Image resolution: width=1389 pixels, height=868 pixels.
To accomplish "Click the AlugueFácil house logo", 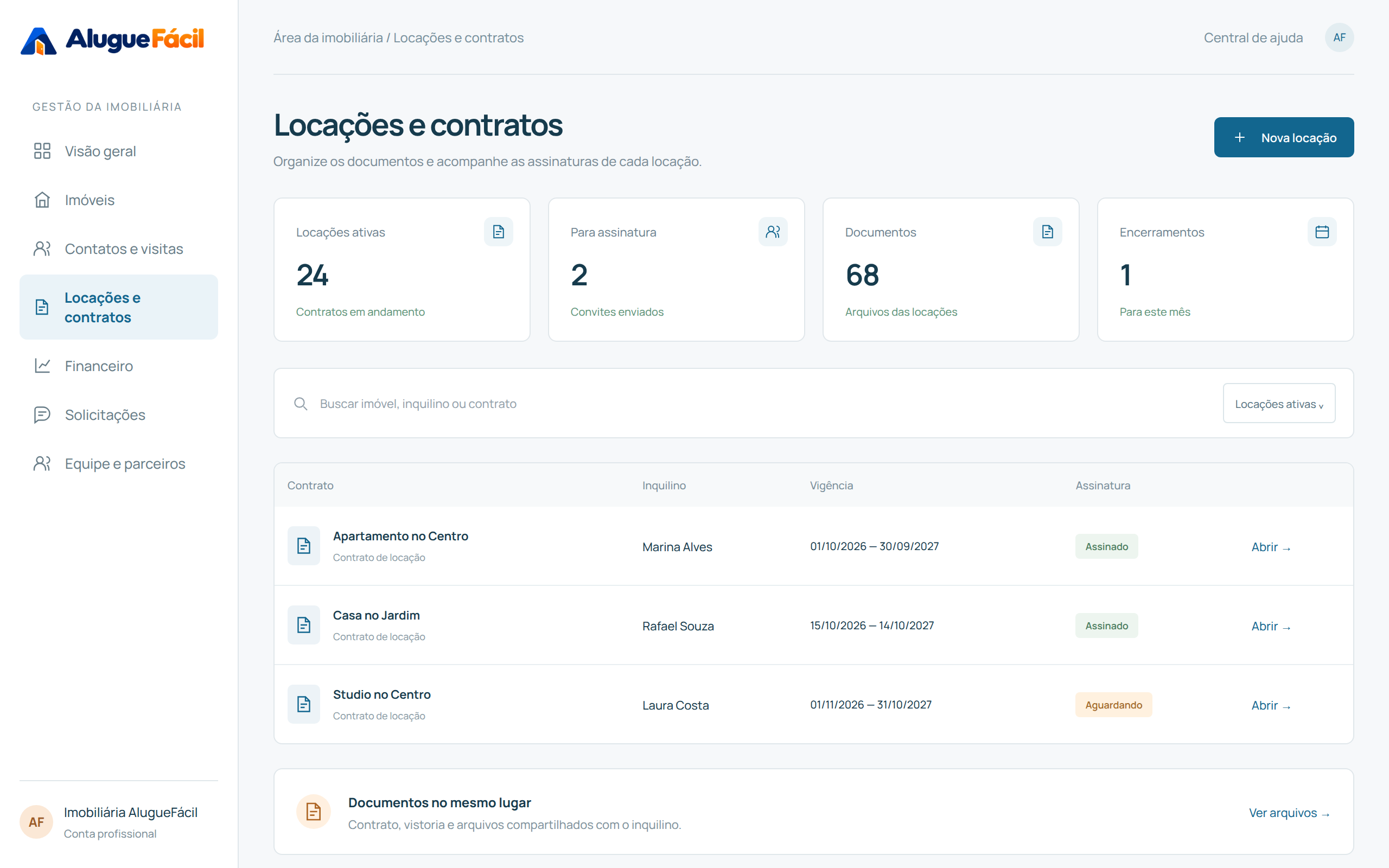I will 39,41.
